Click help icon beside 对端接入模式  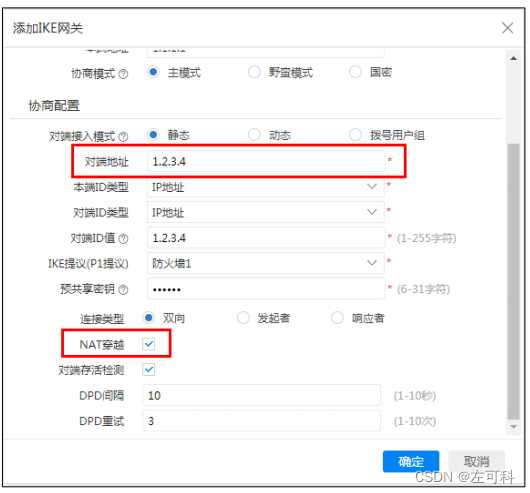124,137
